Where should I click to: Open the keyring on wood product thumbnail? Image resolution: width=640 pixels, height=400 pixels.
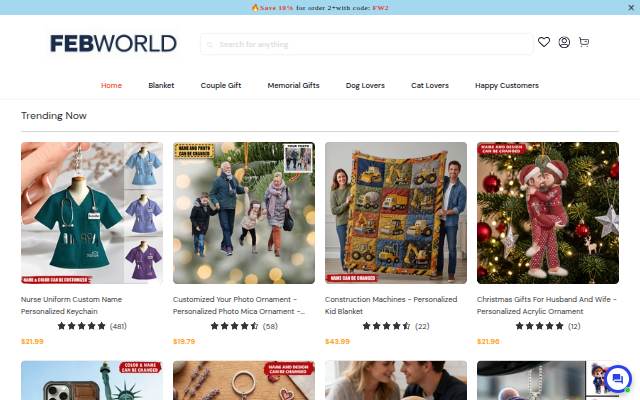pos(244,380)
